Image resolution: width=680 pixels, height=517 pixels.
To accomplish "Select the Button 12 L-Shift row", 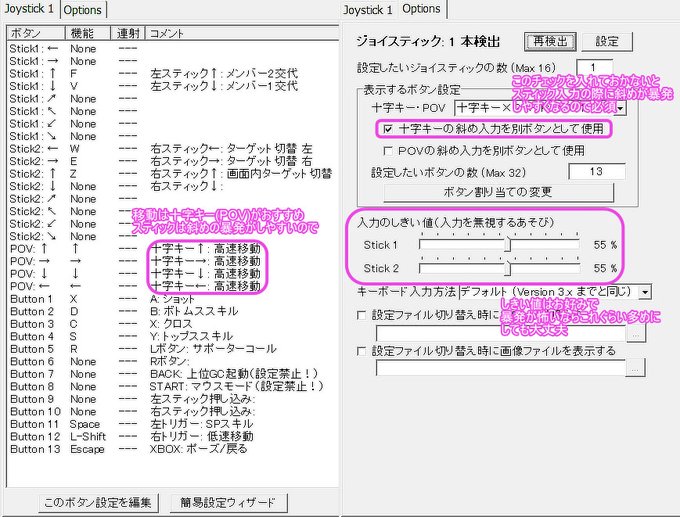I will [173, 437].
